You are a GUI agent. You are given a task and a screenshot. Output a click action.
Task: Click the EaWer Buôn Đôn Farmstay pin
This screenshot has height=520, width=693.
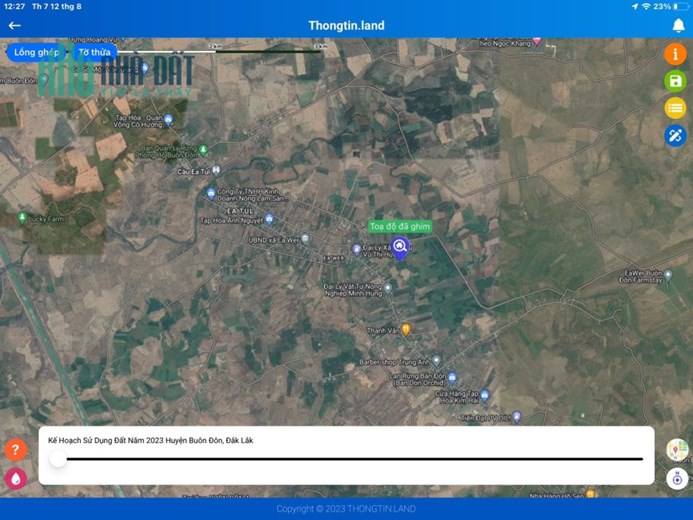tap(668, 275)
